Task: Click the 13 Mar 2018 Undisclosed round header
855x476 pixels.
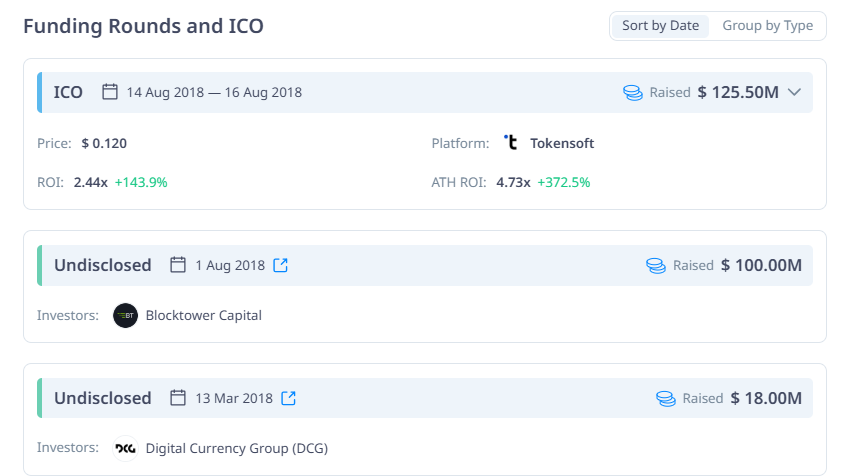Action: [425, 398]
